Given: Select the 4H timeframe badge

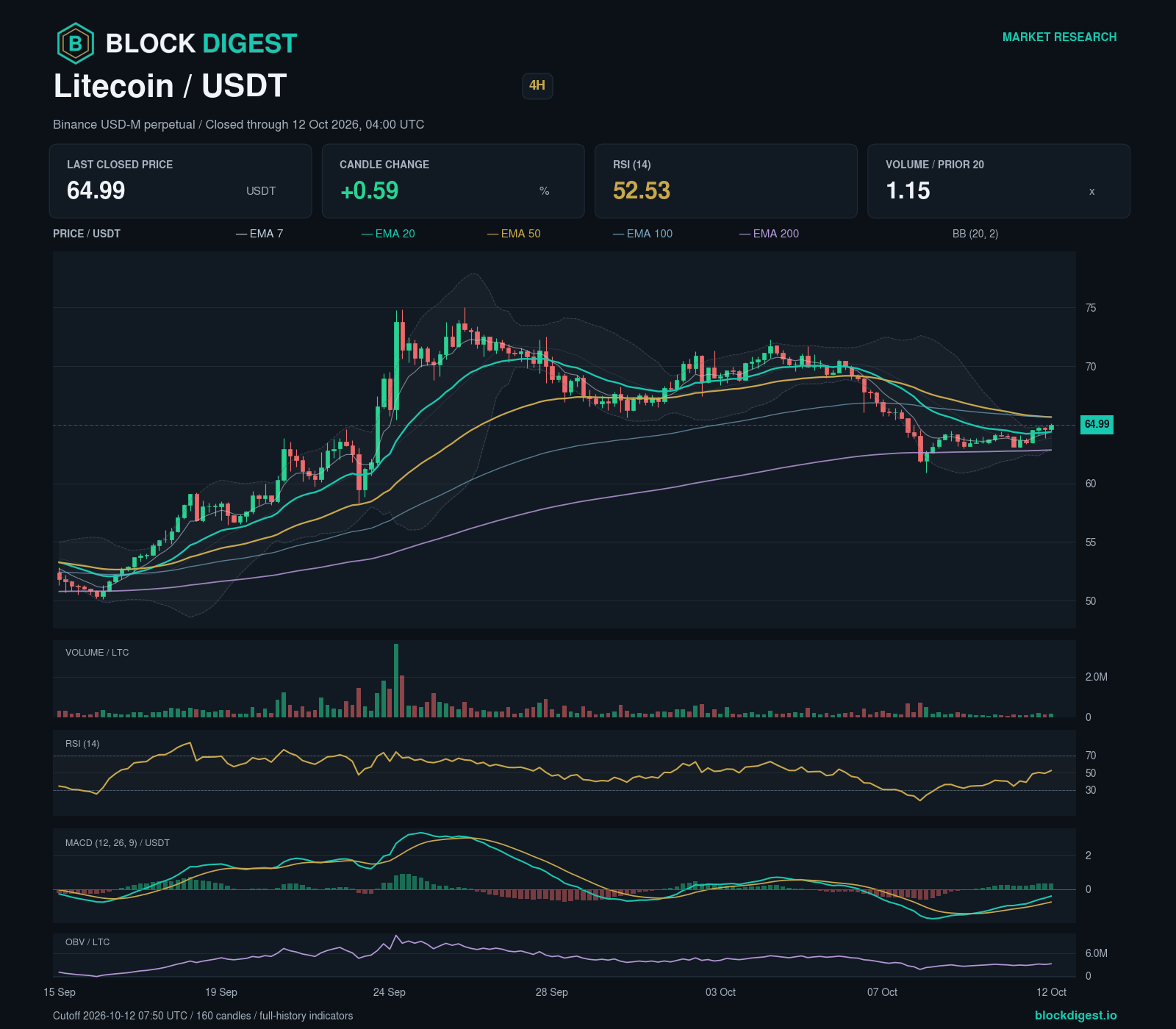Looking at the screenshot, I should tap(537, 85).
